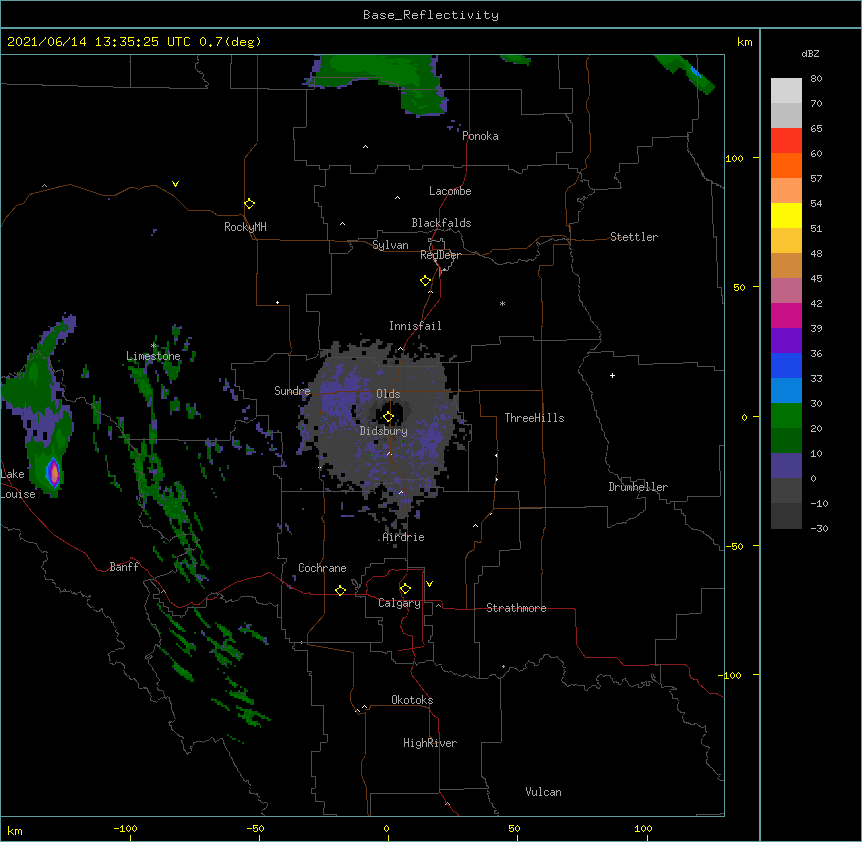Select the yellow diamond marker below Cochrane
The image size is (862, 842).
[x=340, y=590]
